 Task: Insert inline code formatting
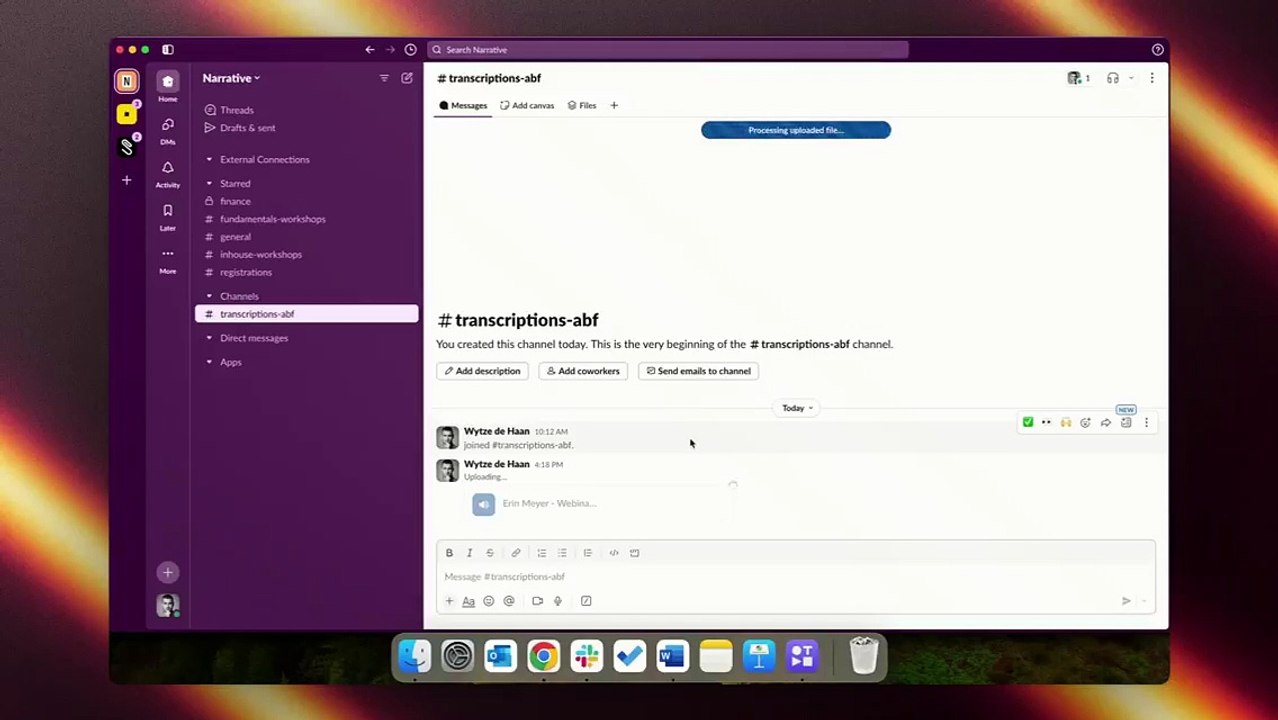(614, 553)
